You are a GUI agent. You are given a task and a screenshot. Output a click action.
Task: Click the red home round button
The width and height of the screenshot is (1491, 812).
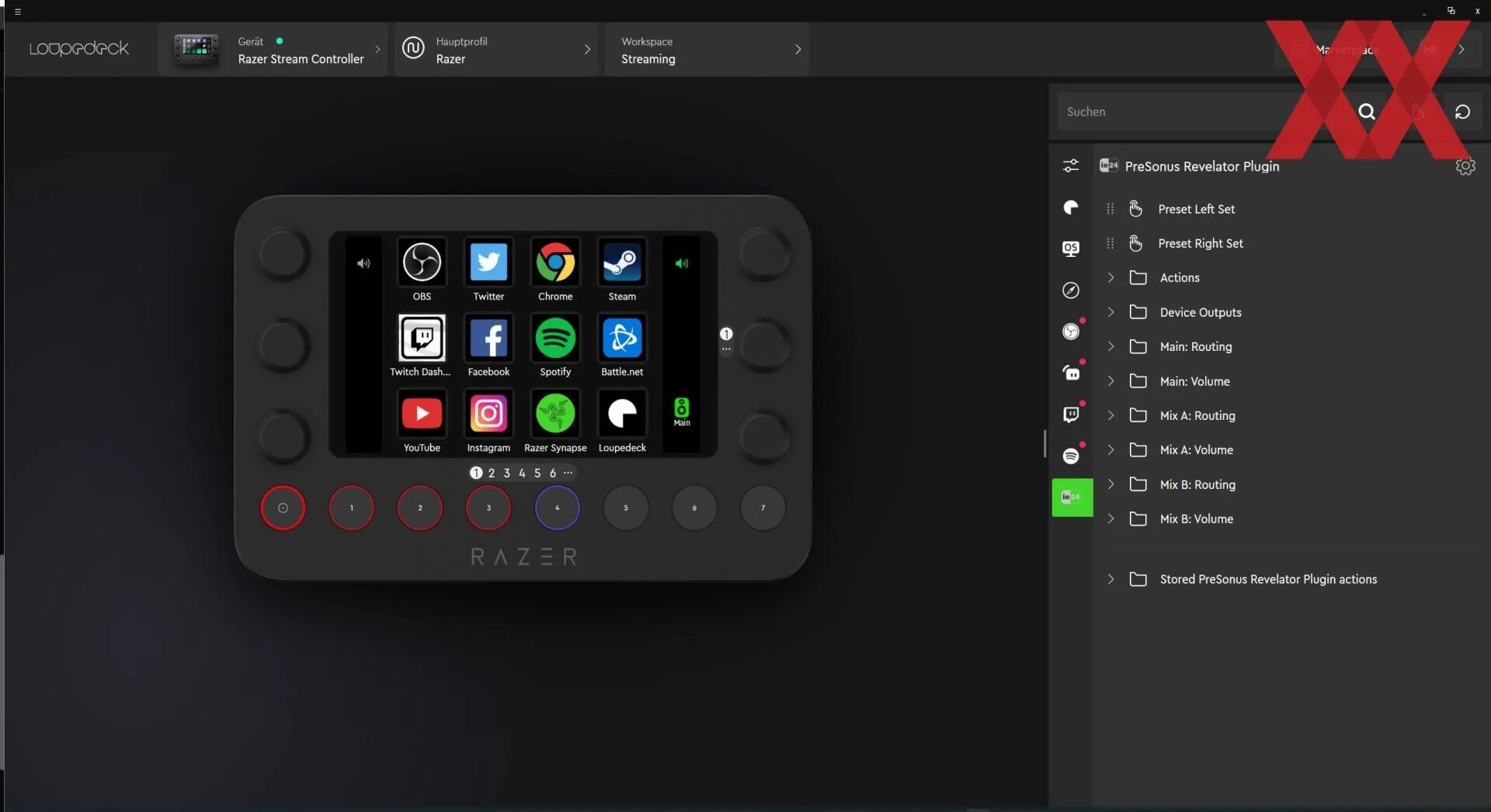tap(283, 508)
